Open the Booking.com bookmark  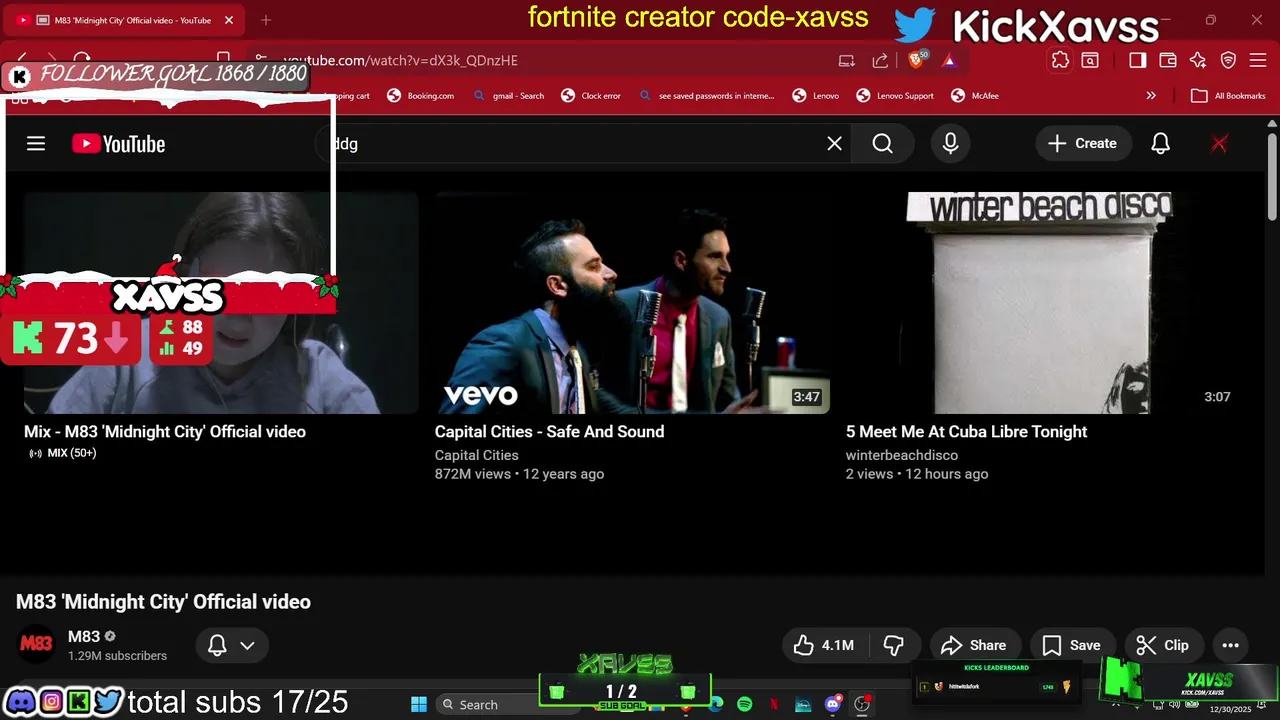coord(421,96)
